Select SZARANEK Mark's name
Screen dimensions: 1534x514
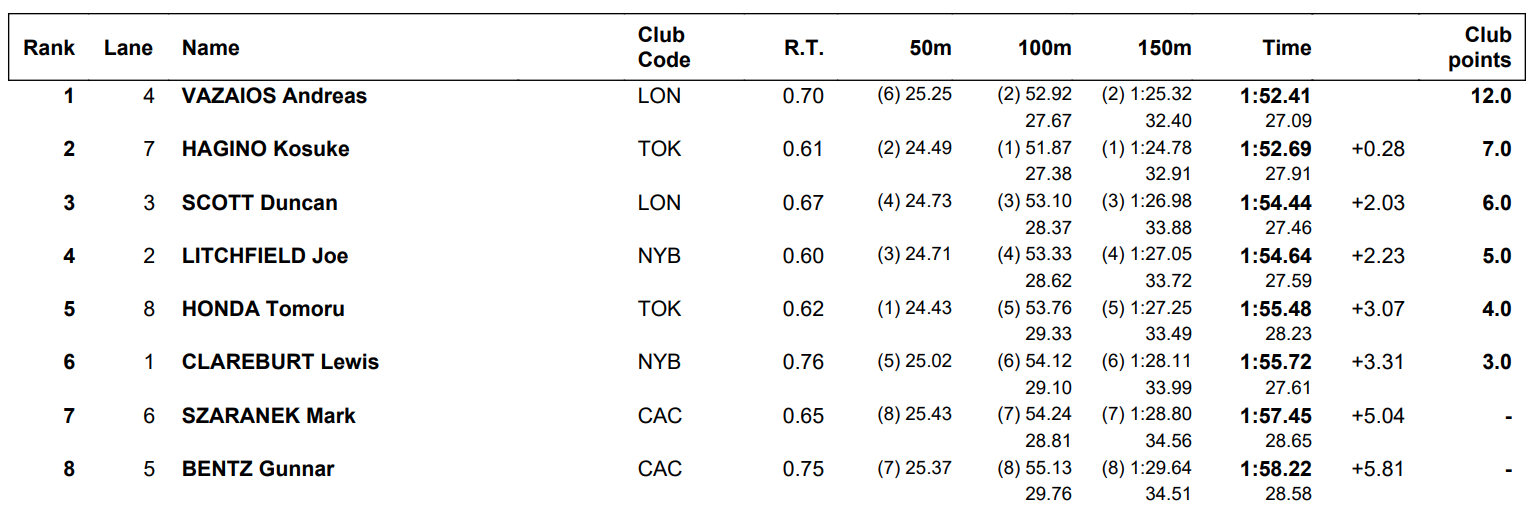pos(268,416)
